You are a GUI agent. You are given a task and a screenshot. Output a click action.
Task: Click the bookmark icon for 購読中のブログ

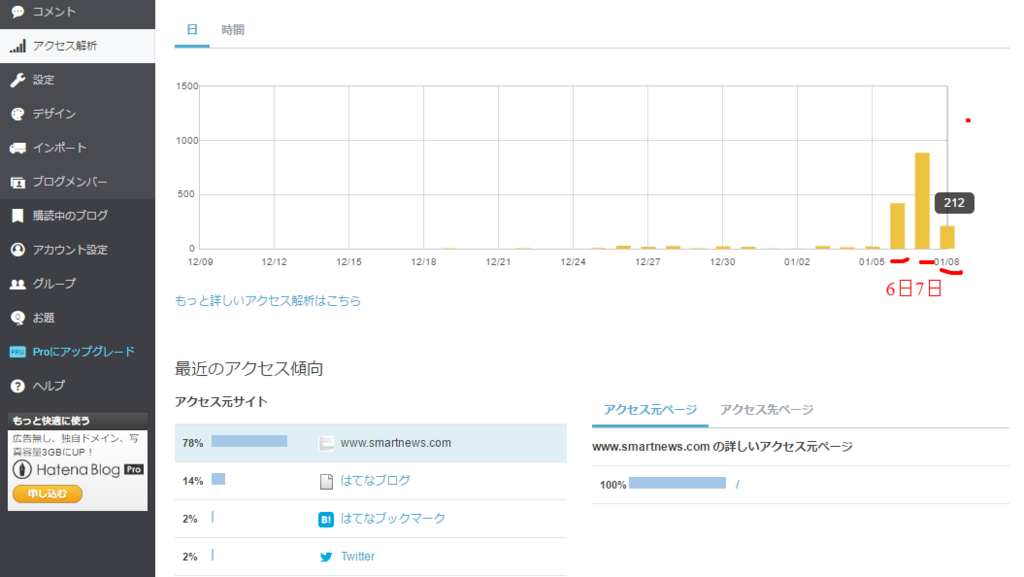18,215
